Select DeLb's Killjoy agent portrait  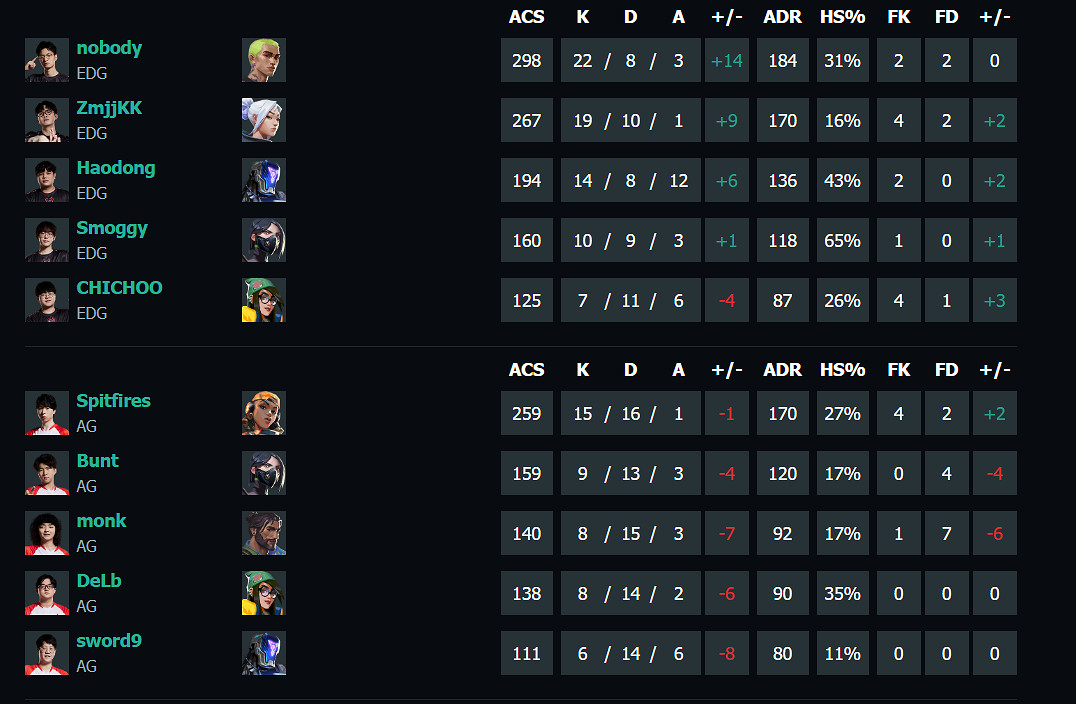pos(263,593)
